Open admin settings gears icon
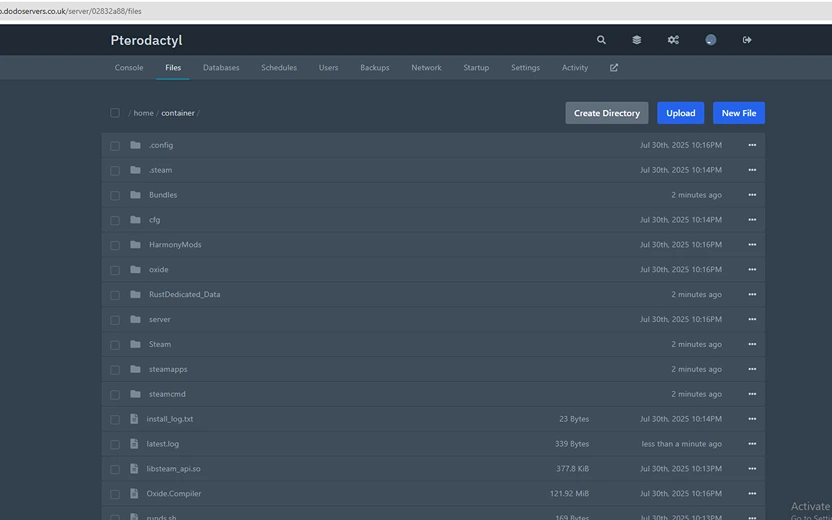 (x=673, y=40)
